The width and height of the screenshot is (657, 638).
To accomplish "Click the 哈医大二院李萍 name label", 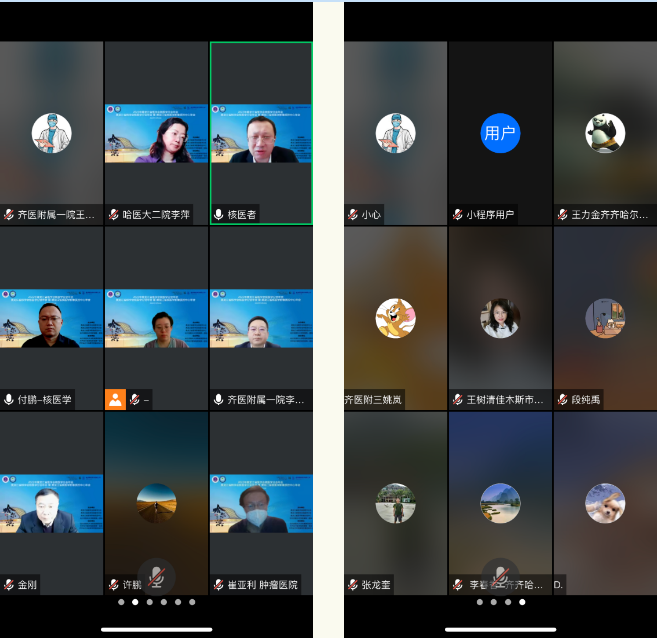I will tap(158, 215).
